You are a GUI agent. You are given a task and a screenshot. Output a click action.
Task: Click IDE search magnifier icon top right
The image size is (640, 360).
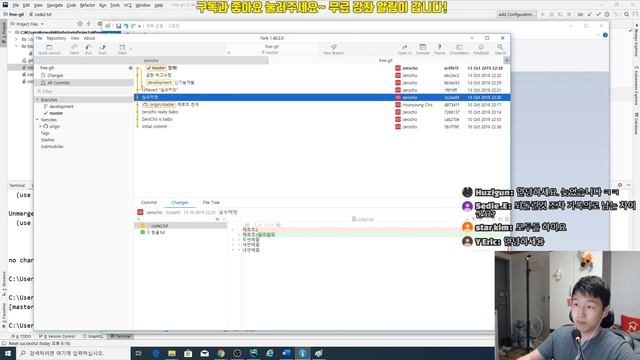(627, 14)
